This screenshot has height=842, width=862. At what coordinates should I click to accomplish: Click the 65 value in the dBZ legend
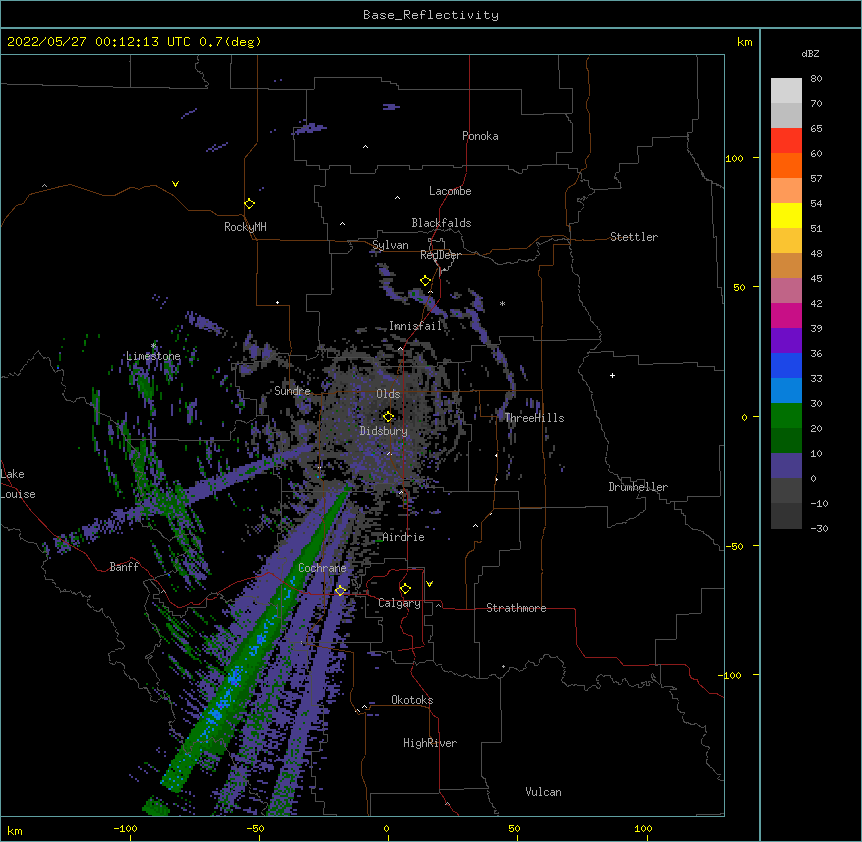click(x=816, y=128)
